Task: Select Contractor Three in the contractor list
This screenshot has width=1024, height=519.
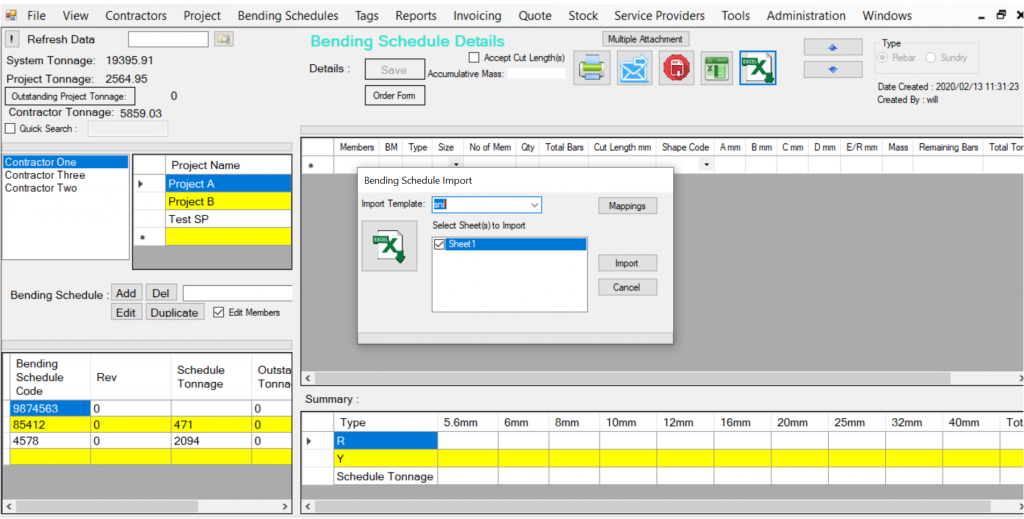Action: point(45,175)
